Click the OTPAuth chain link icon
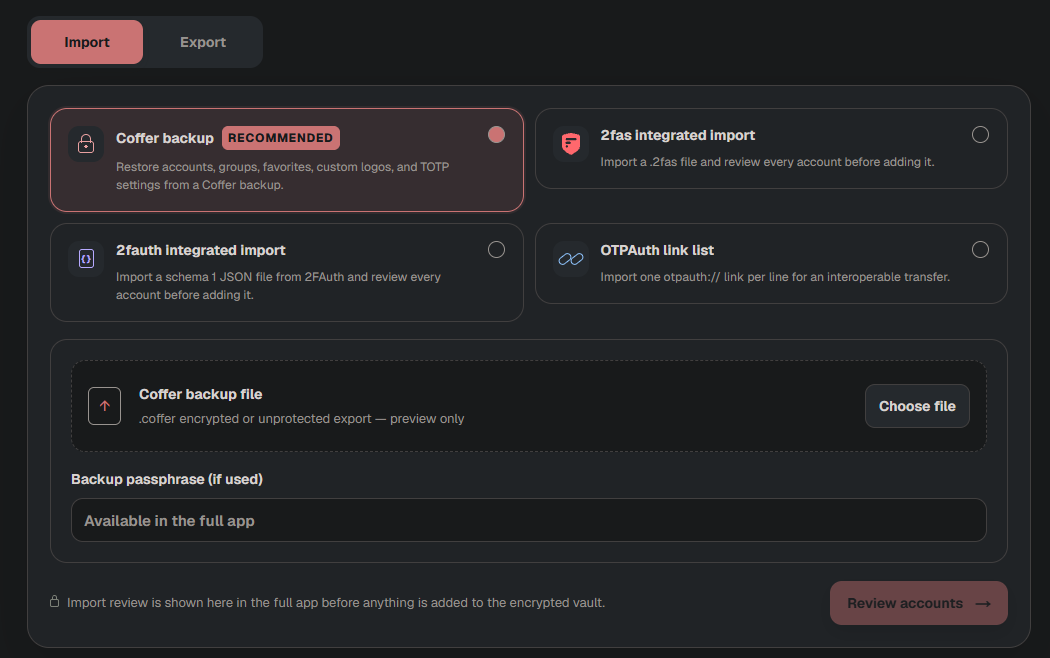Image resolution: width=1050 pixels, height=658 pixels. tap(571, 259)
